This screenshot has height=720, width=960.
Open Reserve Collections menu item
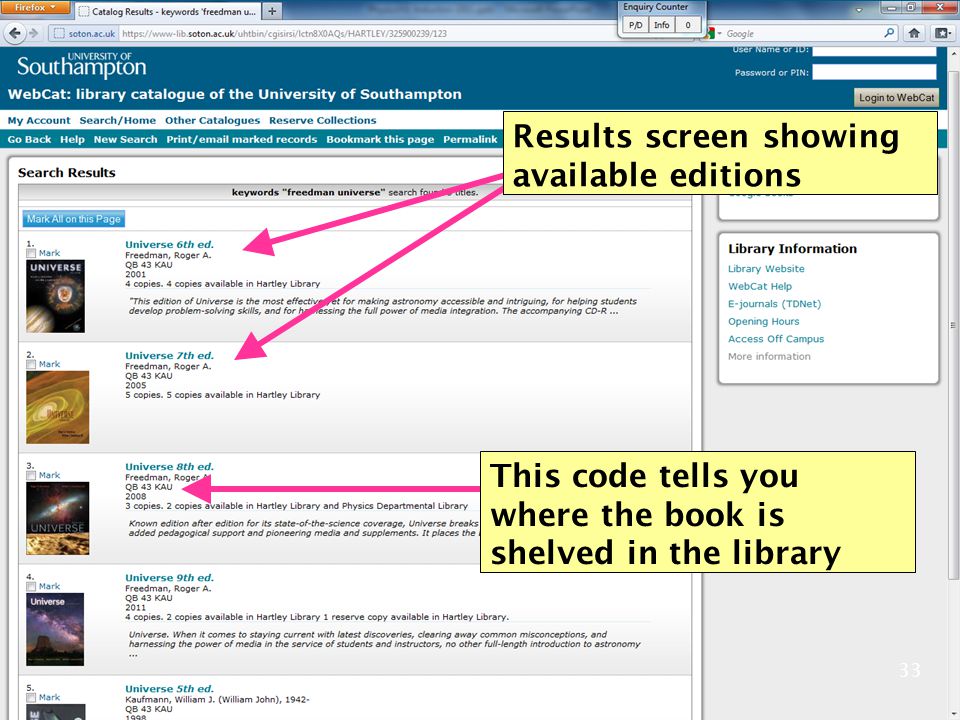[323, 121]
